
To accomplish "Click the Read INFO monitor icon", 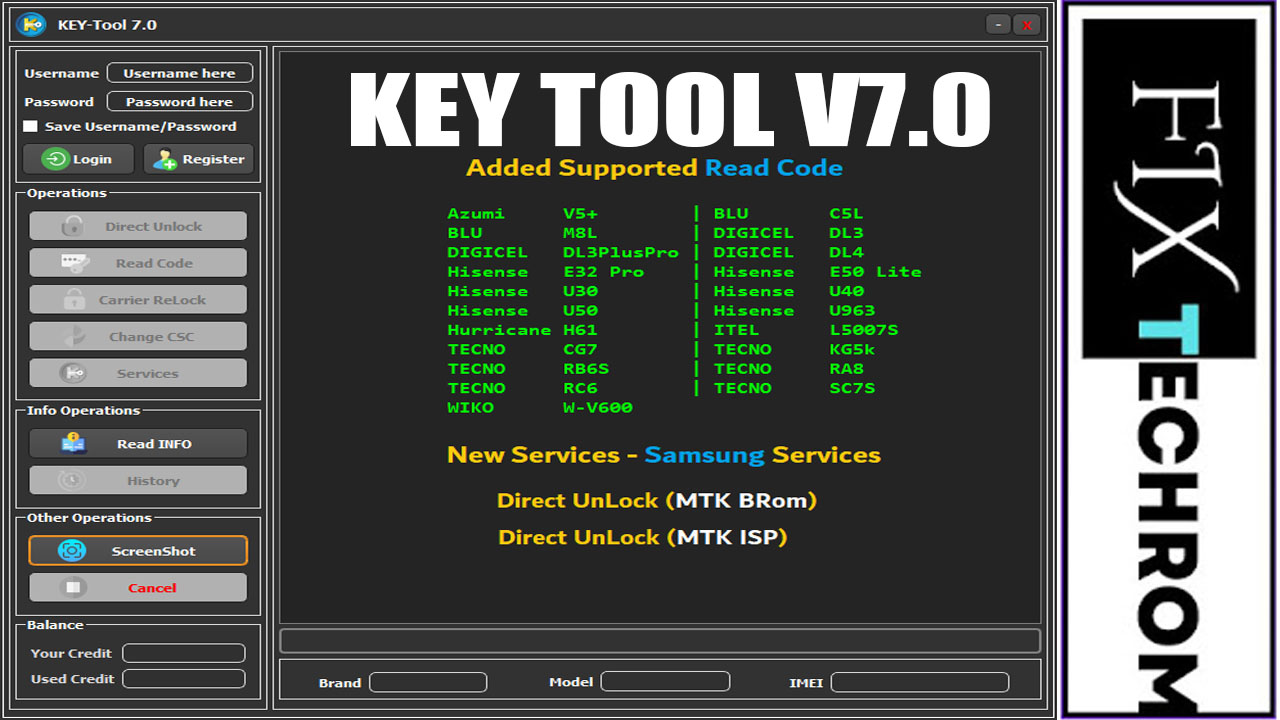I will (74, 443).
